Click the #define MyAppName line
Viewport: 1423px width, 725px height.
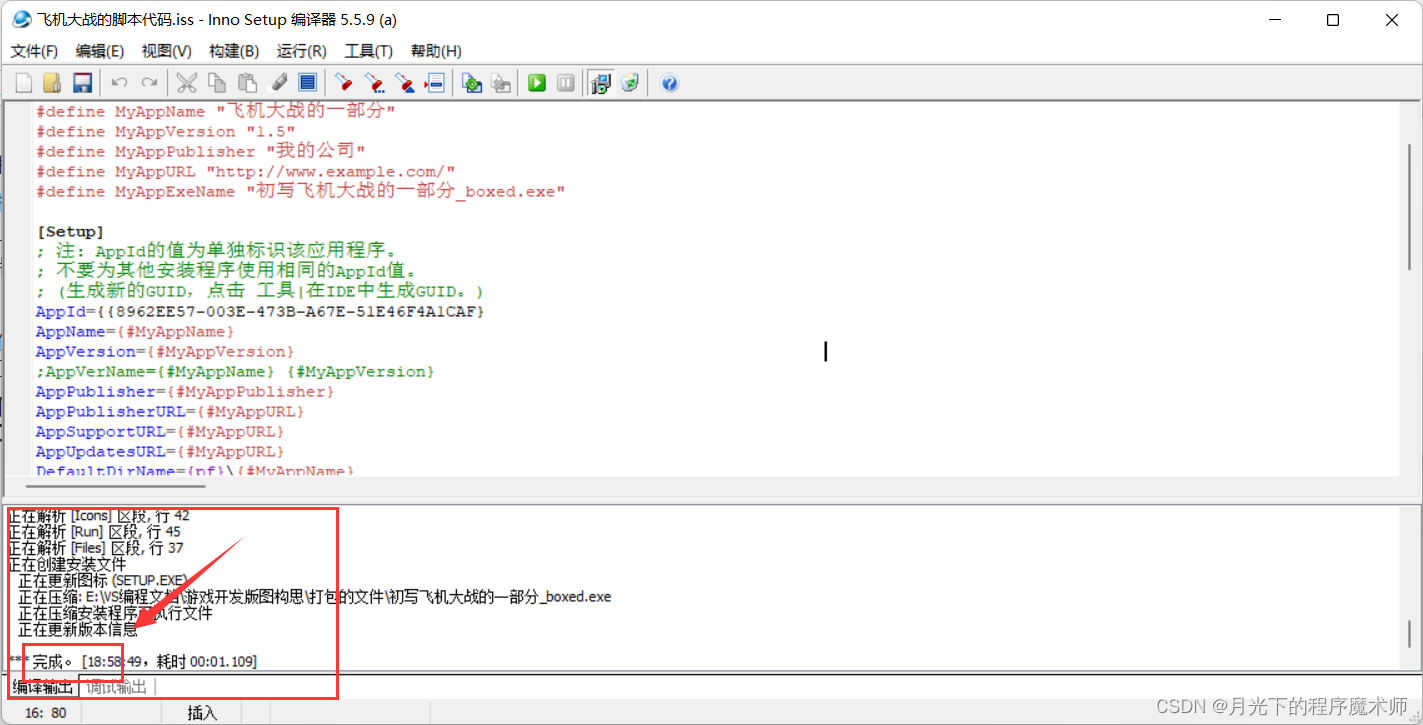216,111
